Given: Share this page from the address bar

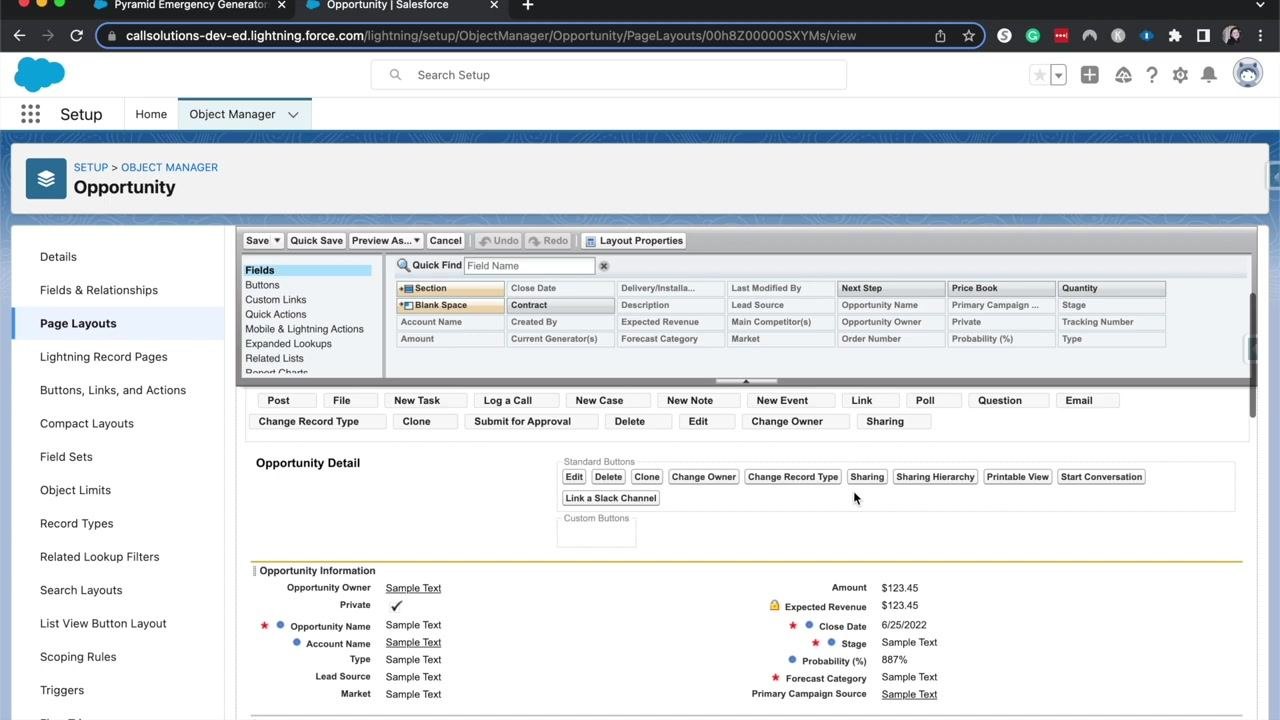Looking at the screenshot, I should pyautogui.click(x=940, y=35).
